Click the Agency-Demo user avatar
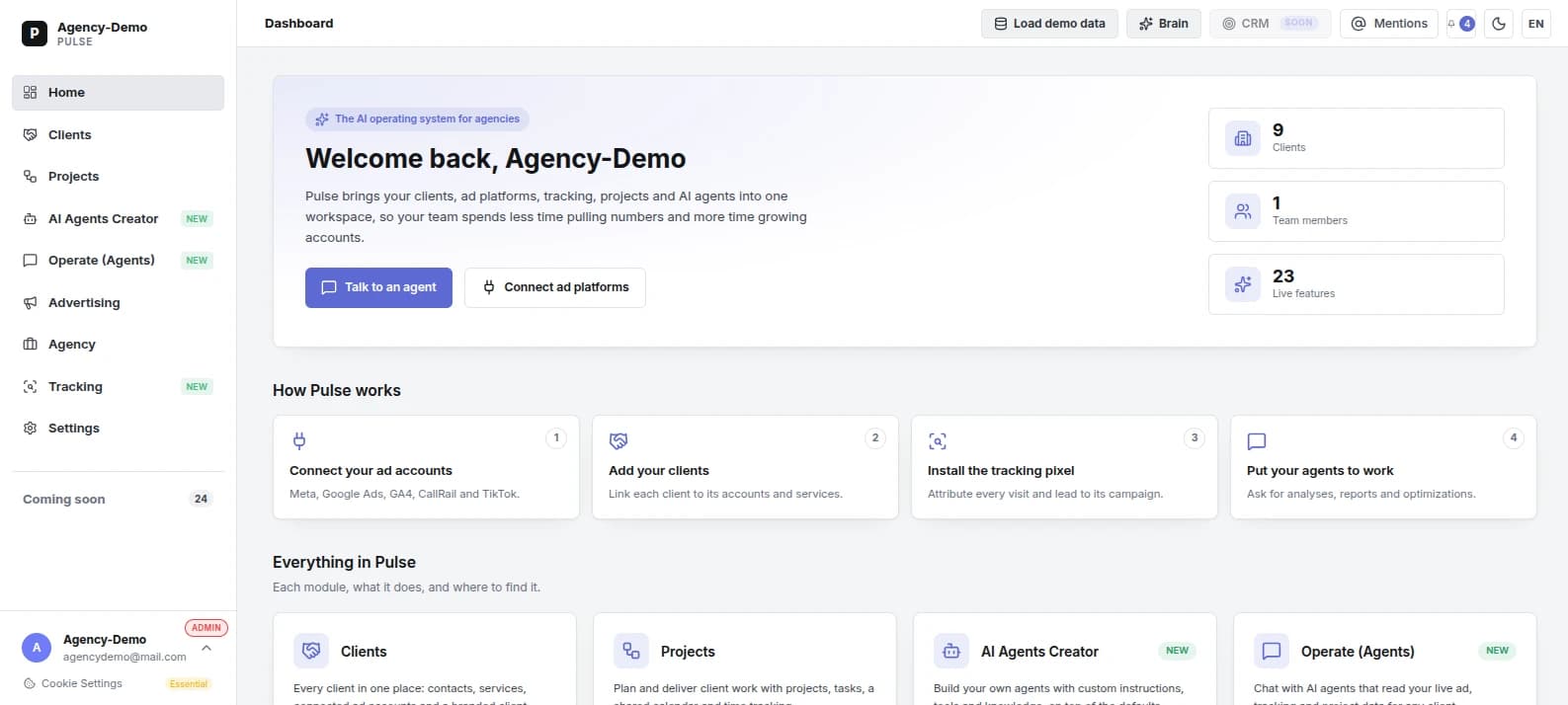 37,648
